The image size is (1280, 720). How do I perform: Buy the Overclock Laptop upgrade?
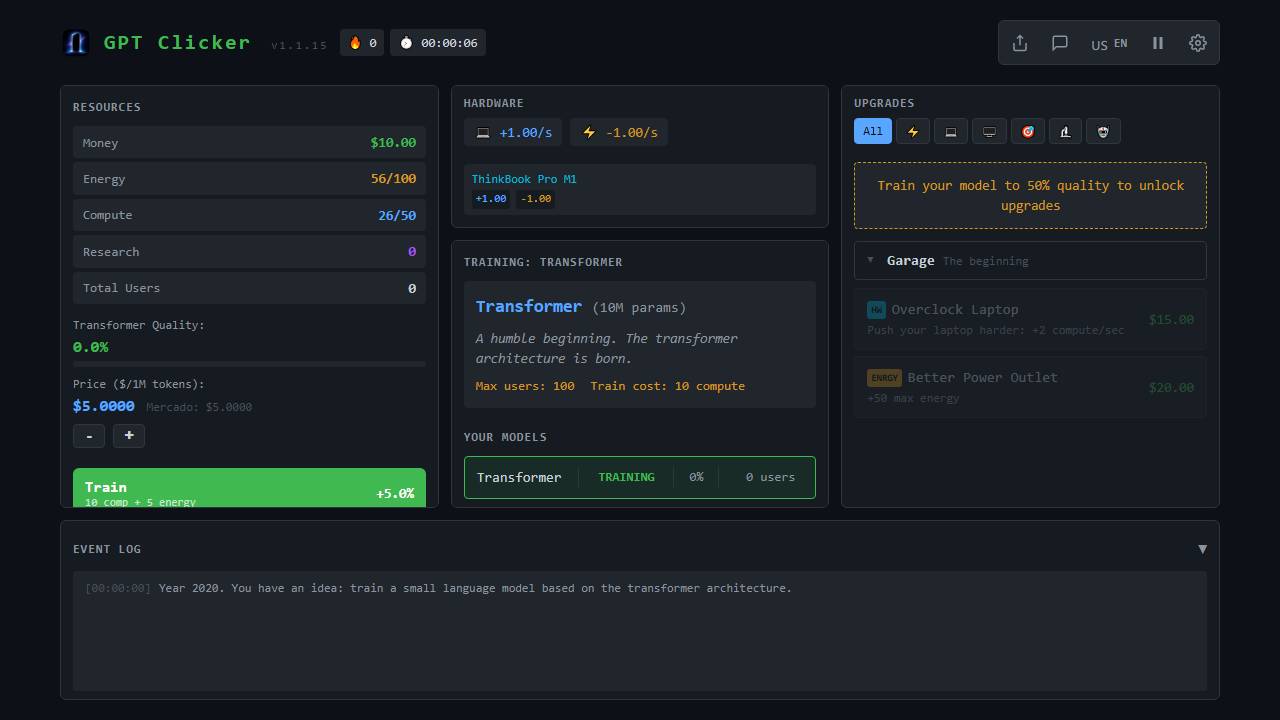pos(1030,320)
